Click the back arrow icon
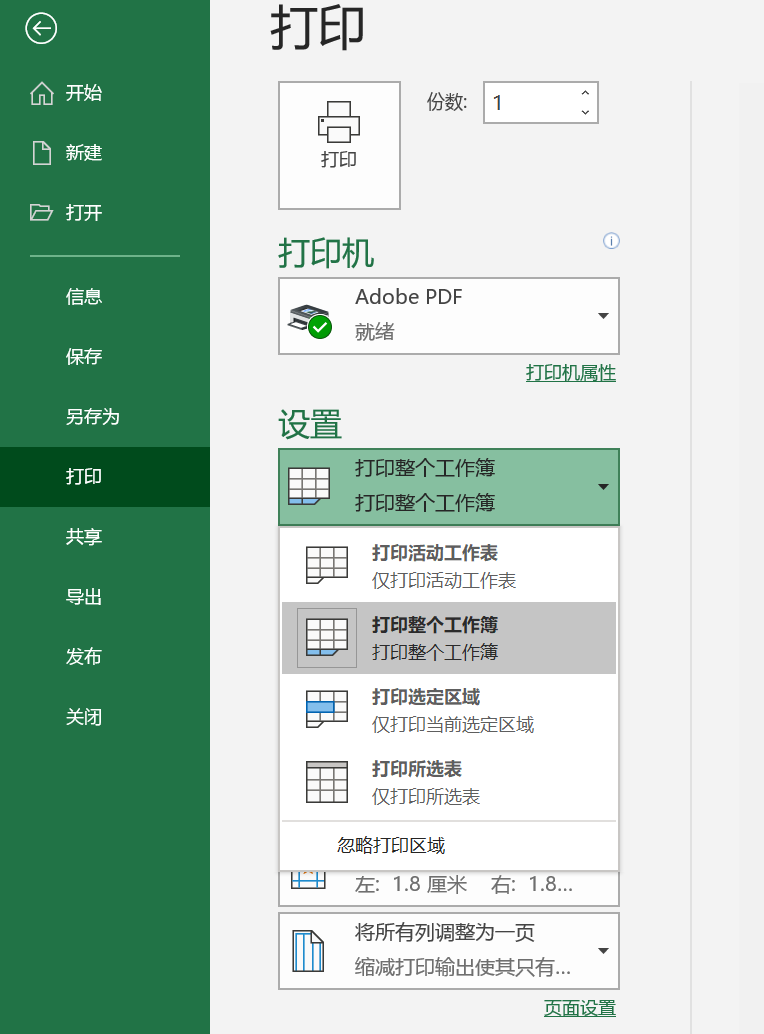The image size is (764, 1034). 41,28
